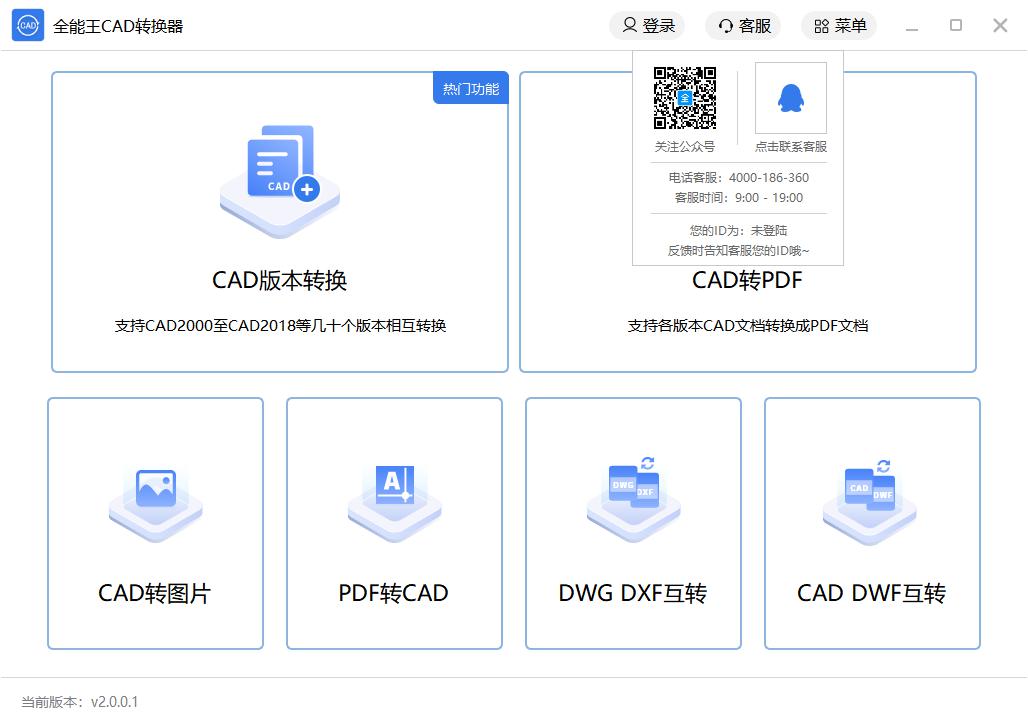
Task: Click the app logo in title bar
Action: [28, 26]
